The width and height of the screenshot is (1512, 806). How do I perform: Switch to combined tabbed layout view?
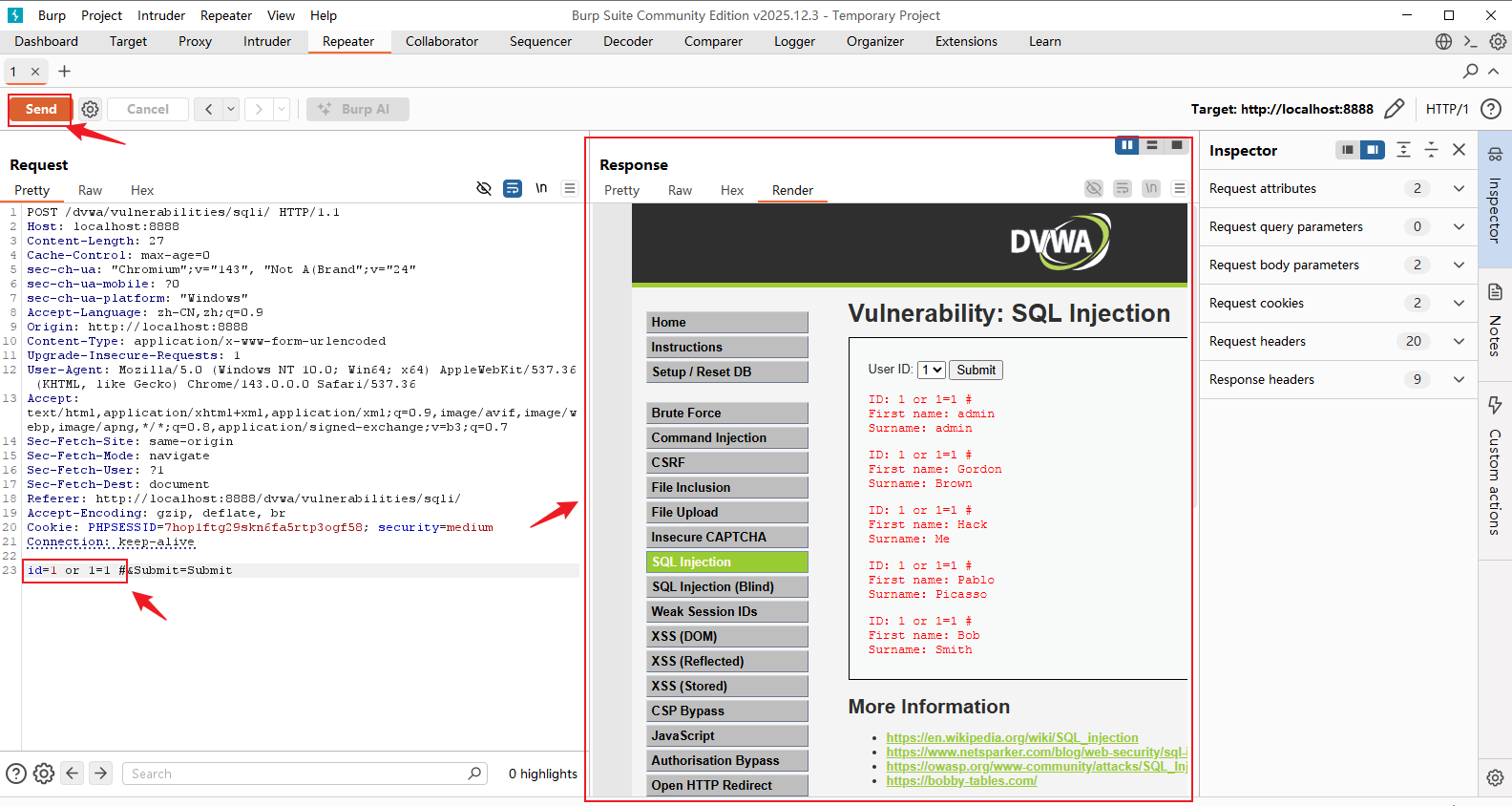tap(1177, 145)
